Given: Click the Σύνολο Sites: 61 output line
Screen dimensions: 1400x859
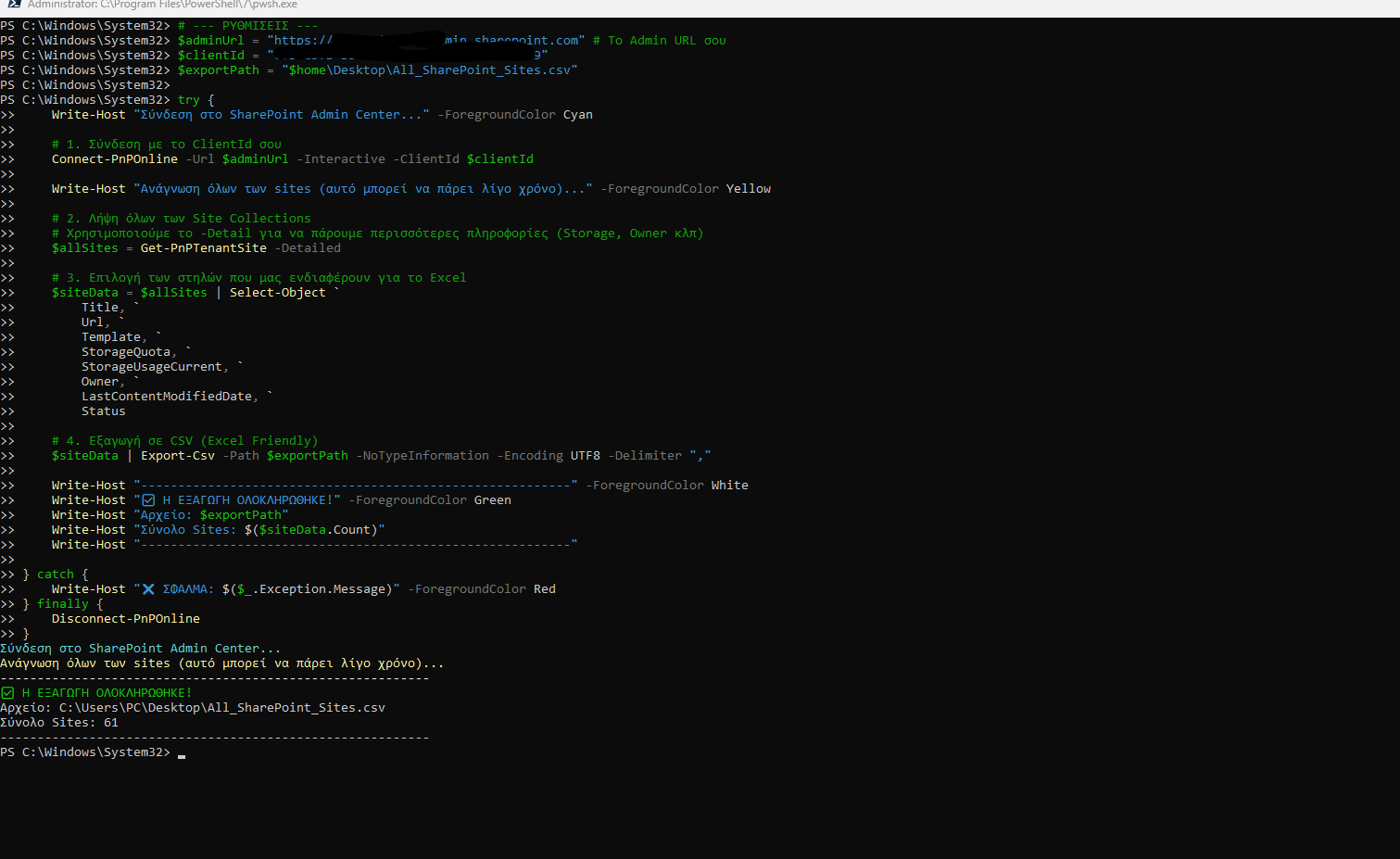Looking at the screenshot, I should (x=59, y=723).
